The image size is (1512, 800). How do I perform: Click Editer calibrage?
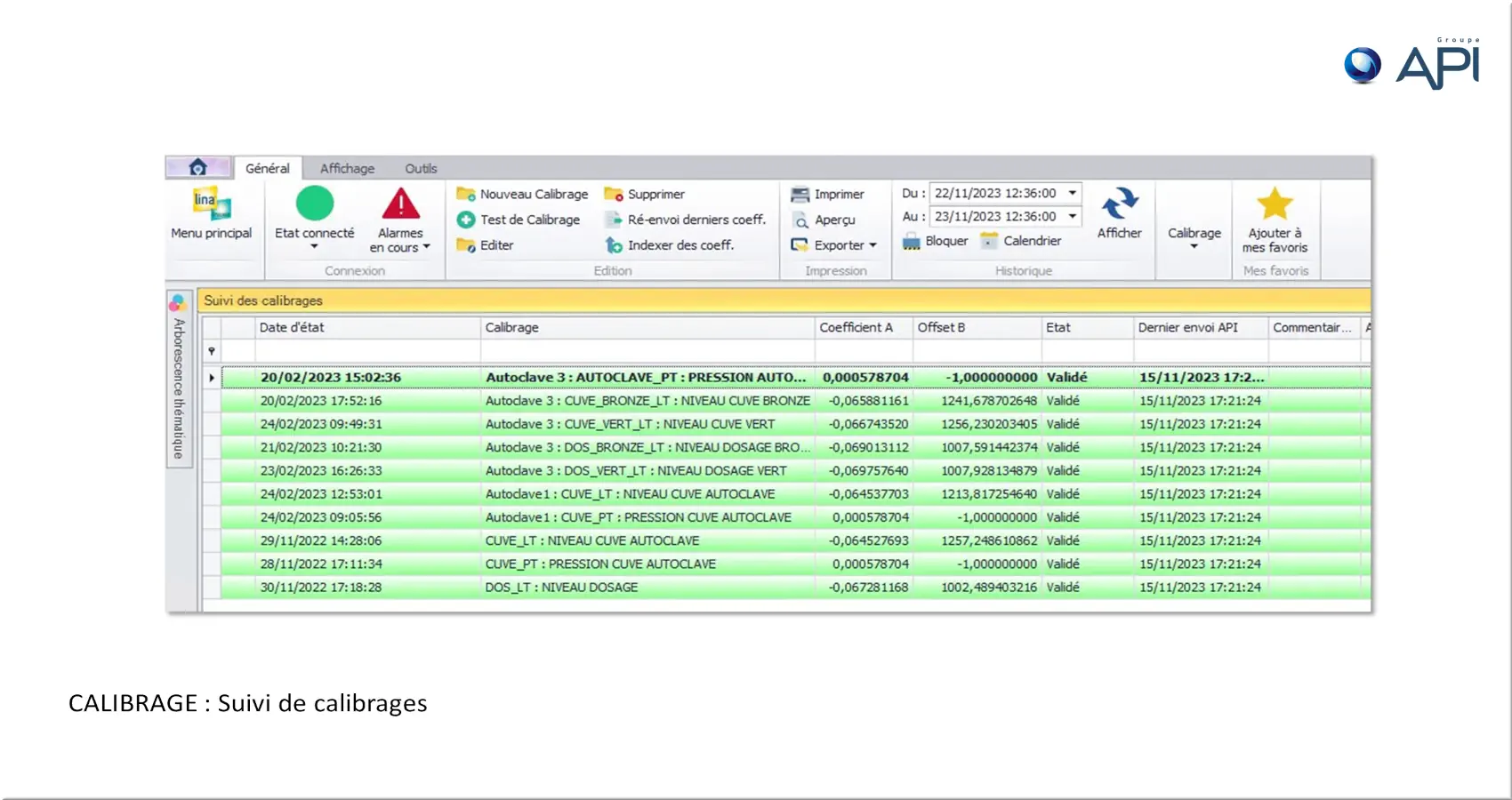point(485,245)
